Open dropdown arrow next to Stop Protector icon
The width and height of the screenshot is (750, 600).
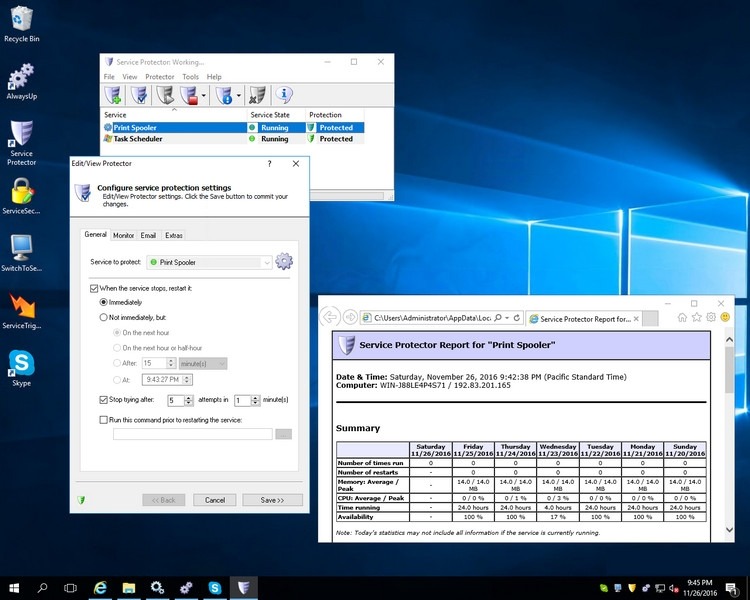[x=204, y=96]
